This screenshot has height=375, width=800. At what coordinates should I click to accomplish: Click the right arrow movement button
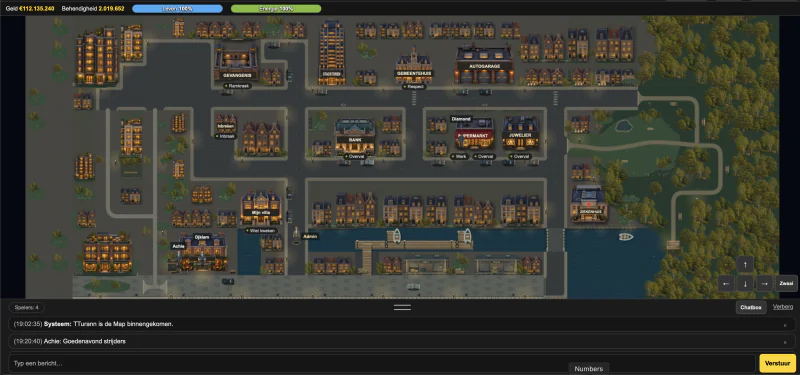[x=764, y=283]
